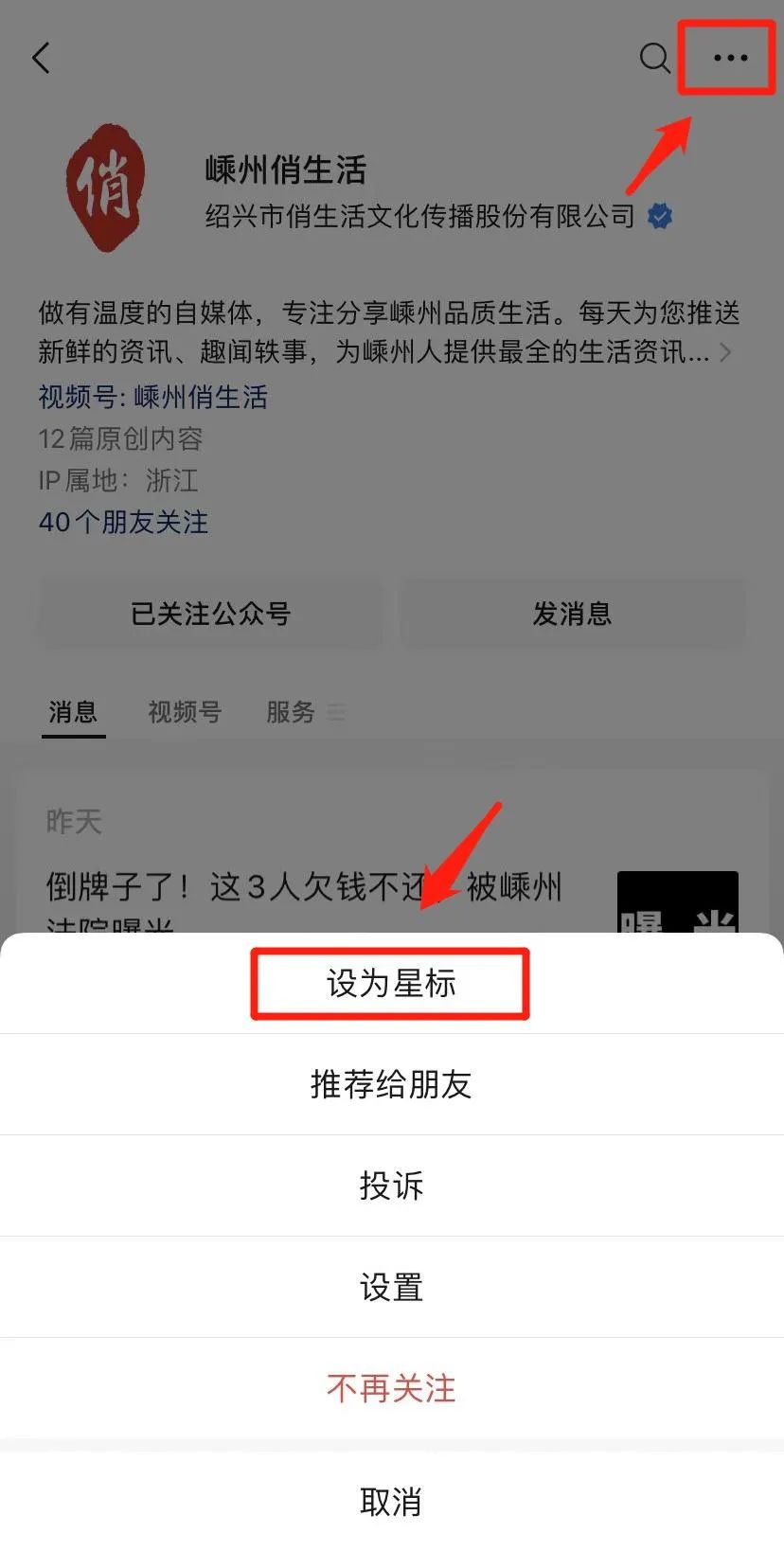Tap the 已关注公众号 button
Viewport: 784px width, 1551px height.
coord(211,614)
